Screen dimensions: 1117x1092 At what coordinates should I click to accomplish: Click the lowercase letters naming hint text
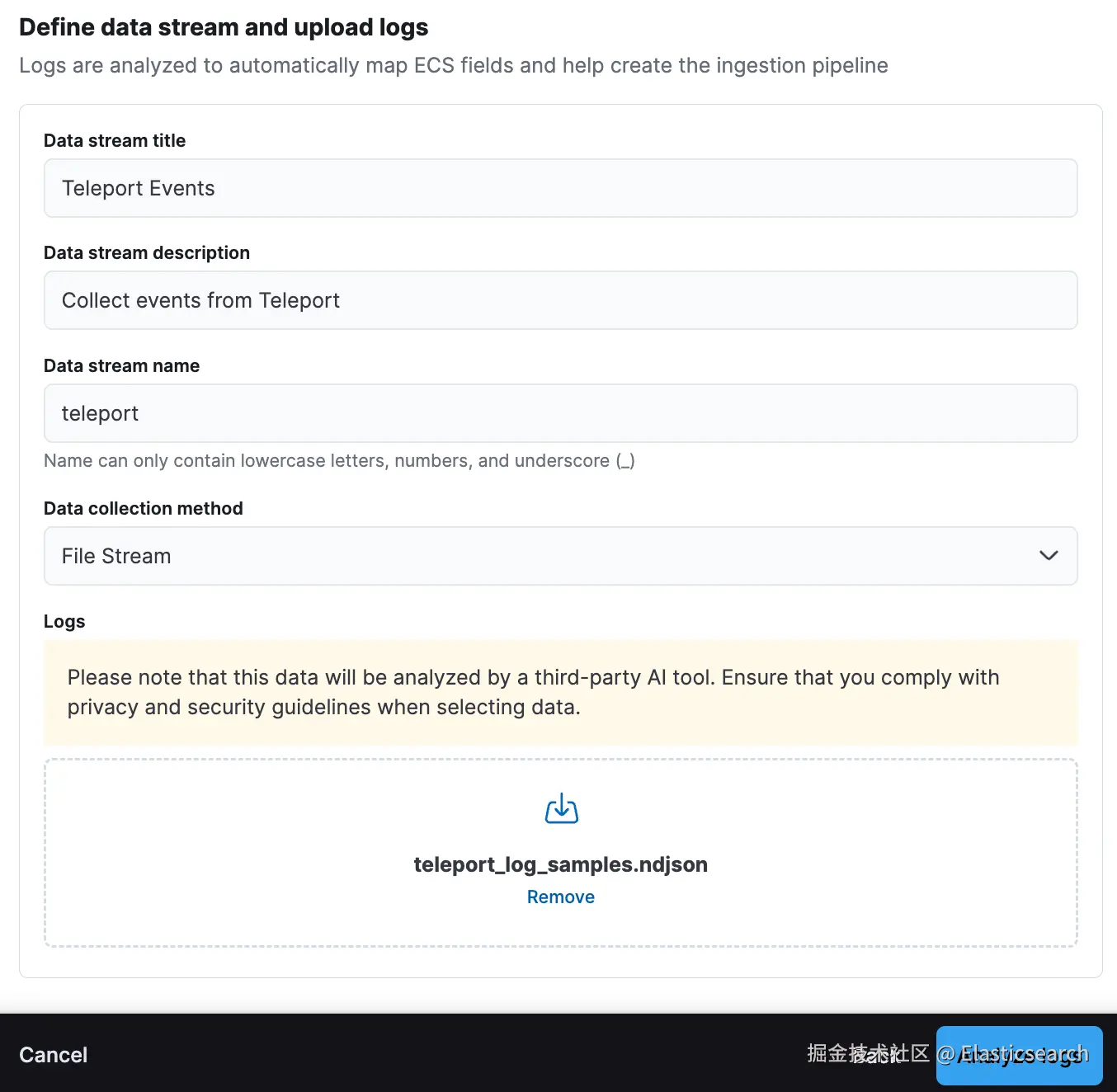(339, 460)
